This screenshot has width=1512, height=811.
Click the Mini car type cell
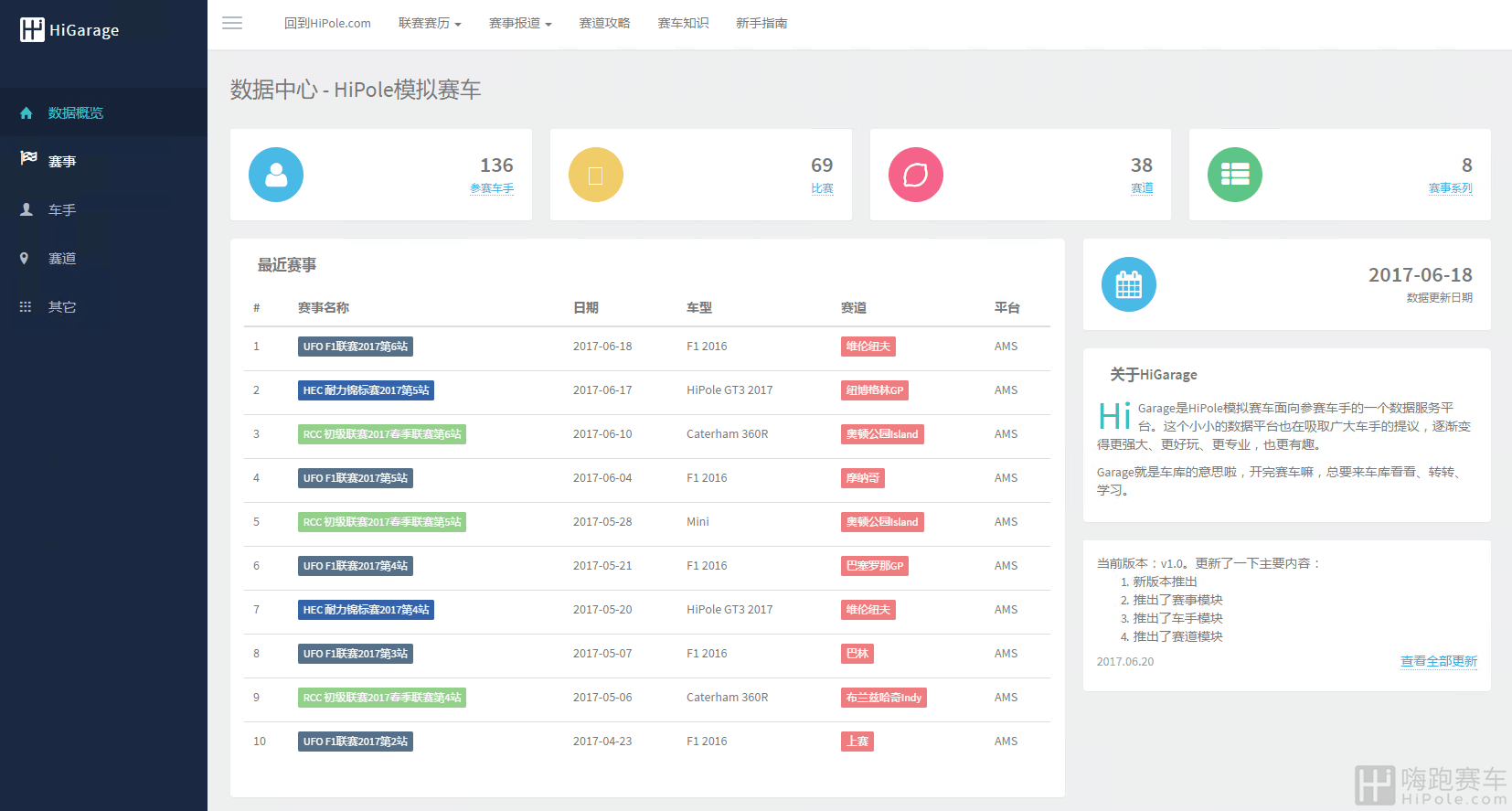point(697,522)
